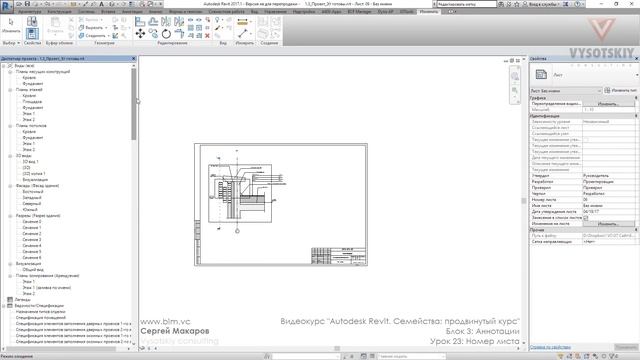This screenshot has height=360, width=640.
Task: Collapse 'Фасады (Фасад здания)' tree group
Action: (10, 186)
